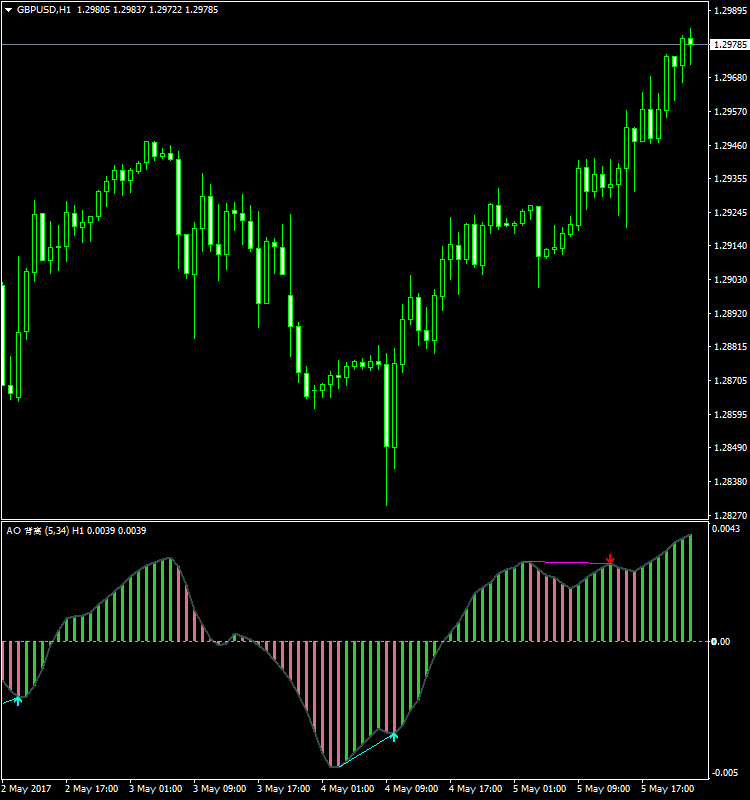
Task: Click the cyan up arrow near 4 May 09:00
Action: [394, 736]
